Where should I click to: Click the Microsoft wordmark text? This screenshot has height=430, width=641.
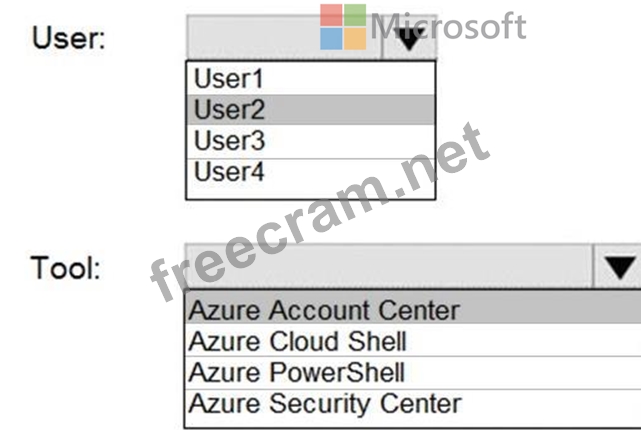(x=448, y=26)
